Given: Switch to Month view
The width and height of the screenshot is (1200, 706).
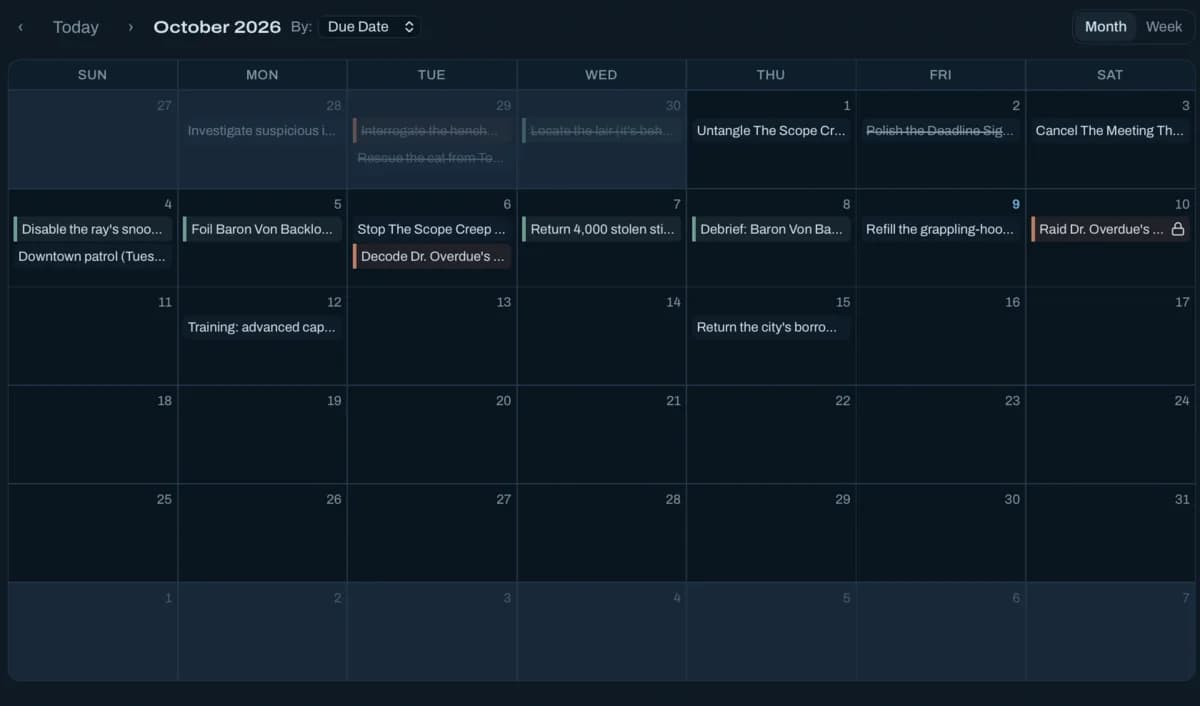Looking at the screenshot, I should point(1105,27).
